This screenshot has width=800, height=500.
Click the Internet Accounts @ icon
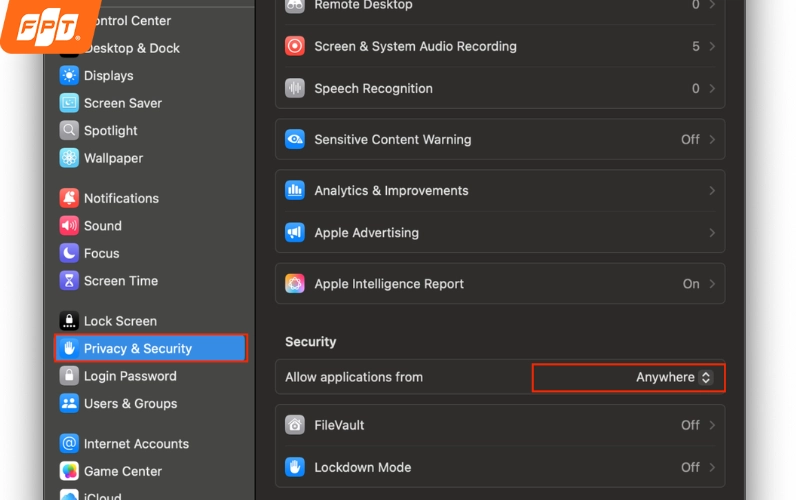(69, 443)
